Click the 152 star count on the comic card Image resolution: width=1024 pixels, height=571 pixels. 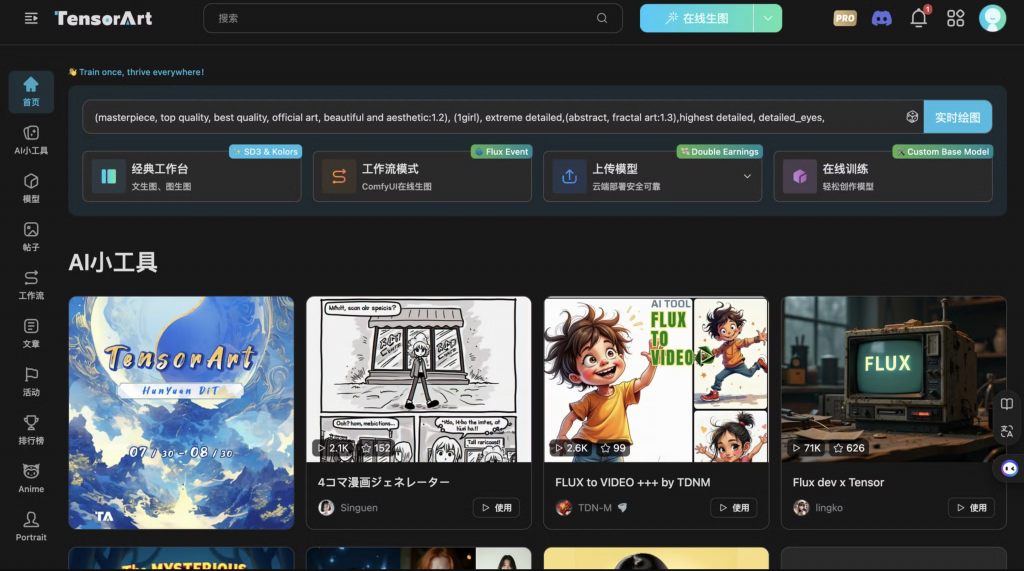[376, 448]
